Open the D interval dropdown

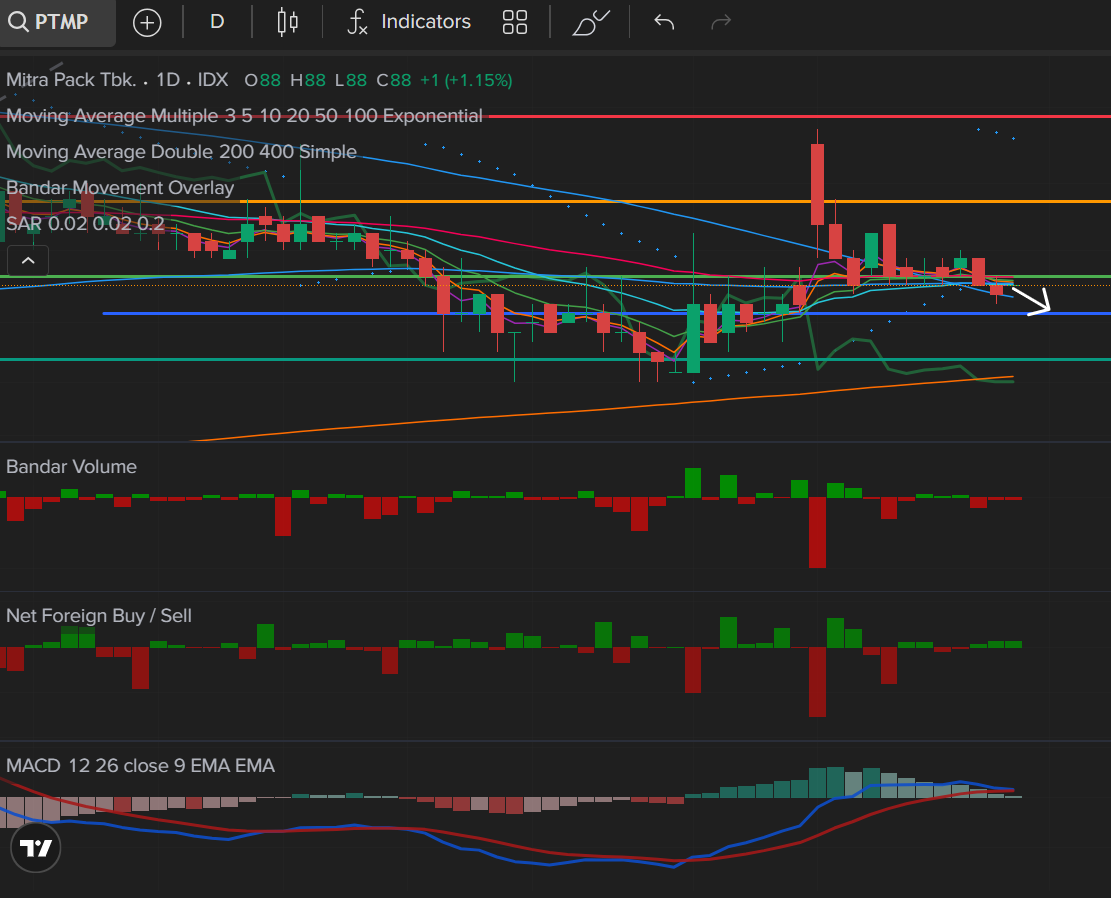click(217, 22)
